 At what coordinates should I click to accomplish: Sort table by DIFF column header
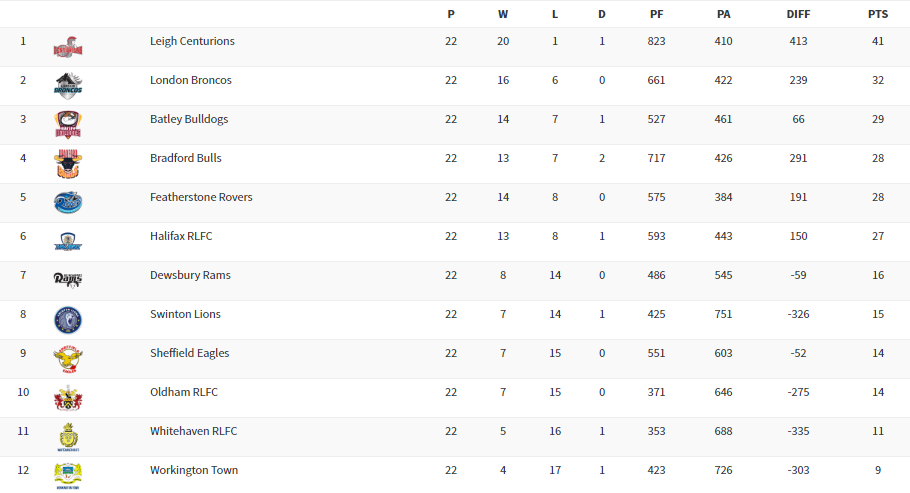pyautogui.click(x=798, y=14)
